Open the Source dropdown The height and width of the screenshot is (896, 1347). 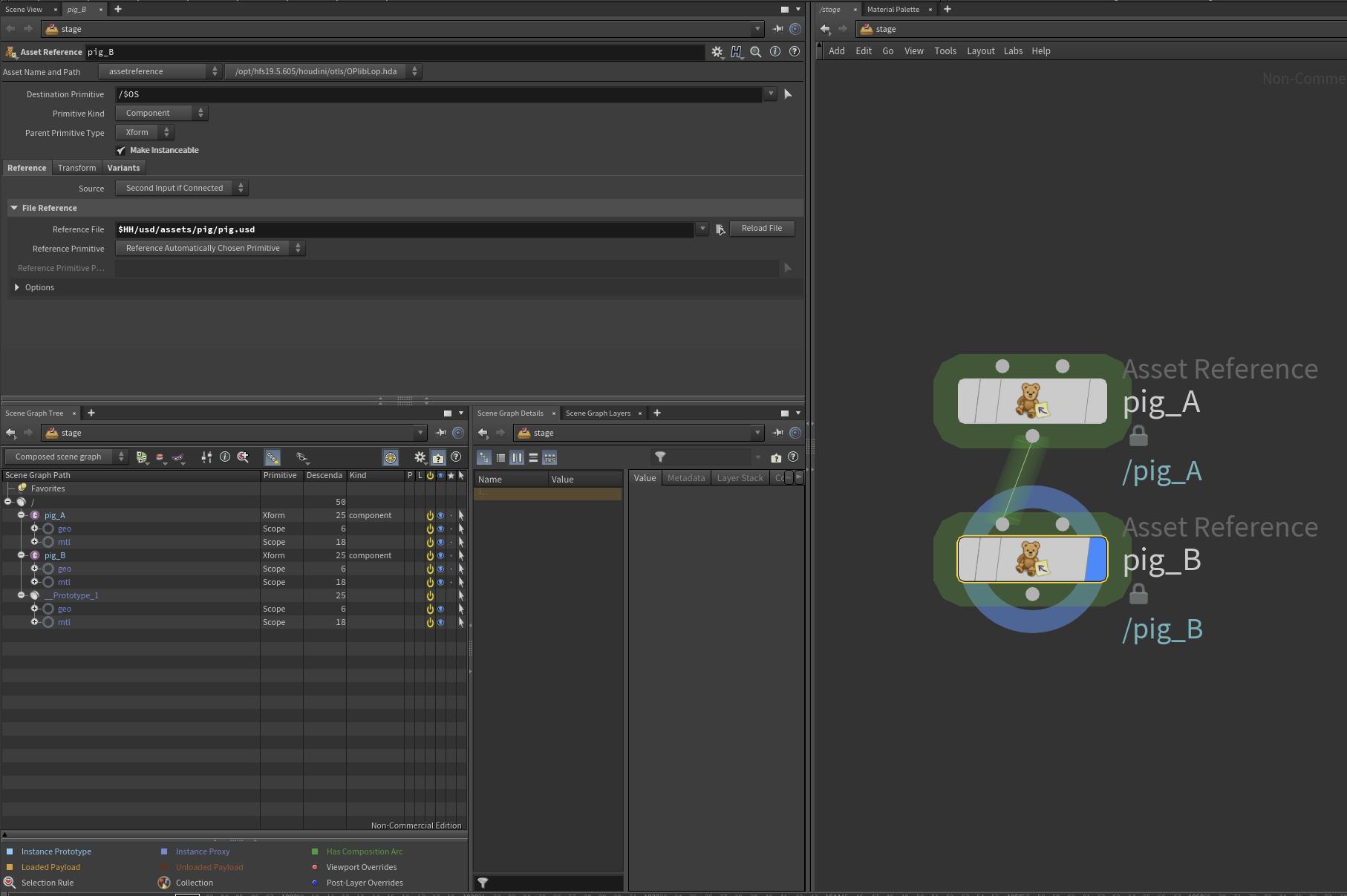pyautogui.click(x=182, y=188)
